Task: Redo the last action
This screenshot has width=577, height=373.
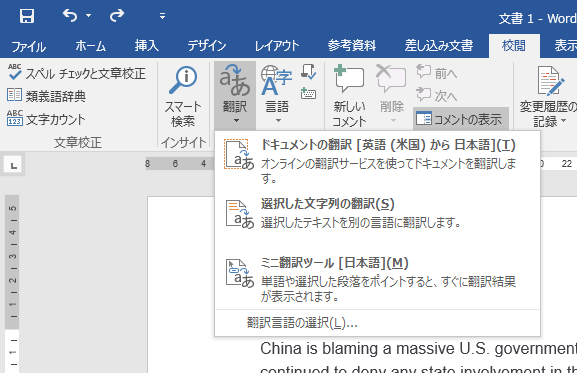Action: click(x=117, y=16)
